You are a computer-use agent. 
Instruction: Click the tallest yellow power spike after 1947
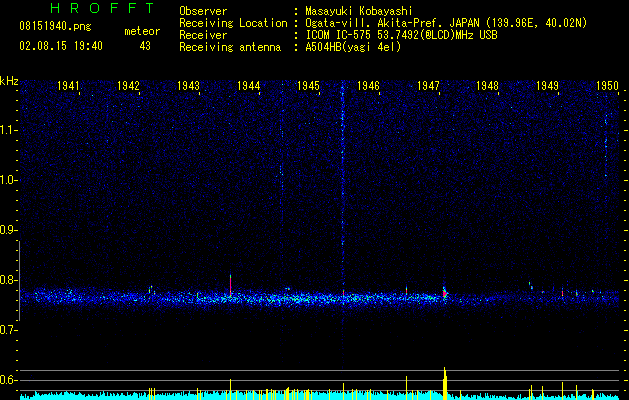click(x=444, y=383)
